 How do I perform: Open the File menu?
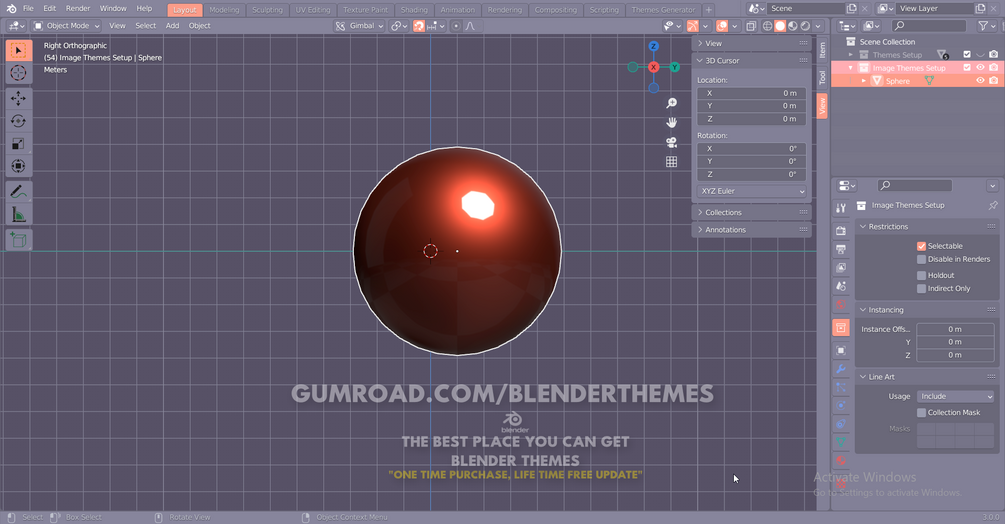(28, 9)
